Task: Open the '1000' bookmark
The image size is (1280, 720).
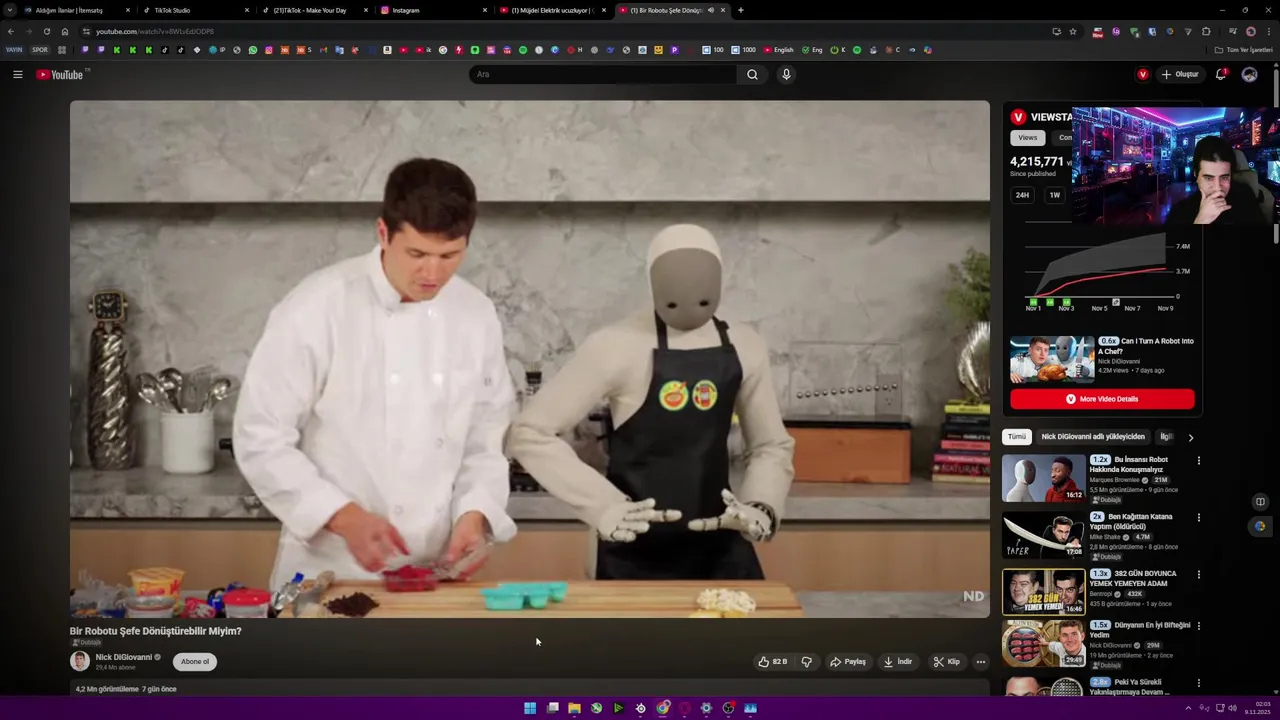Action: [743, 50]
